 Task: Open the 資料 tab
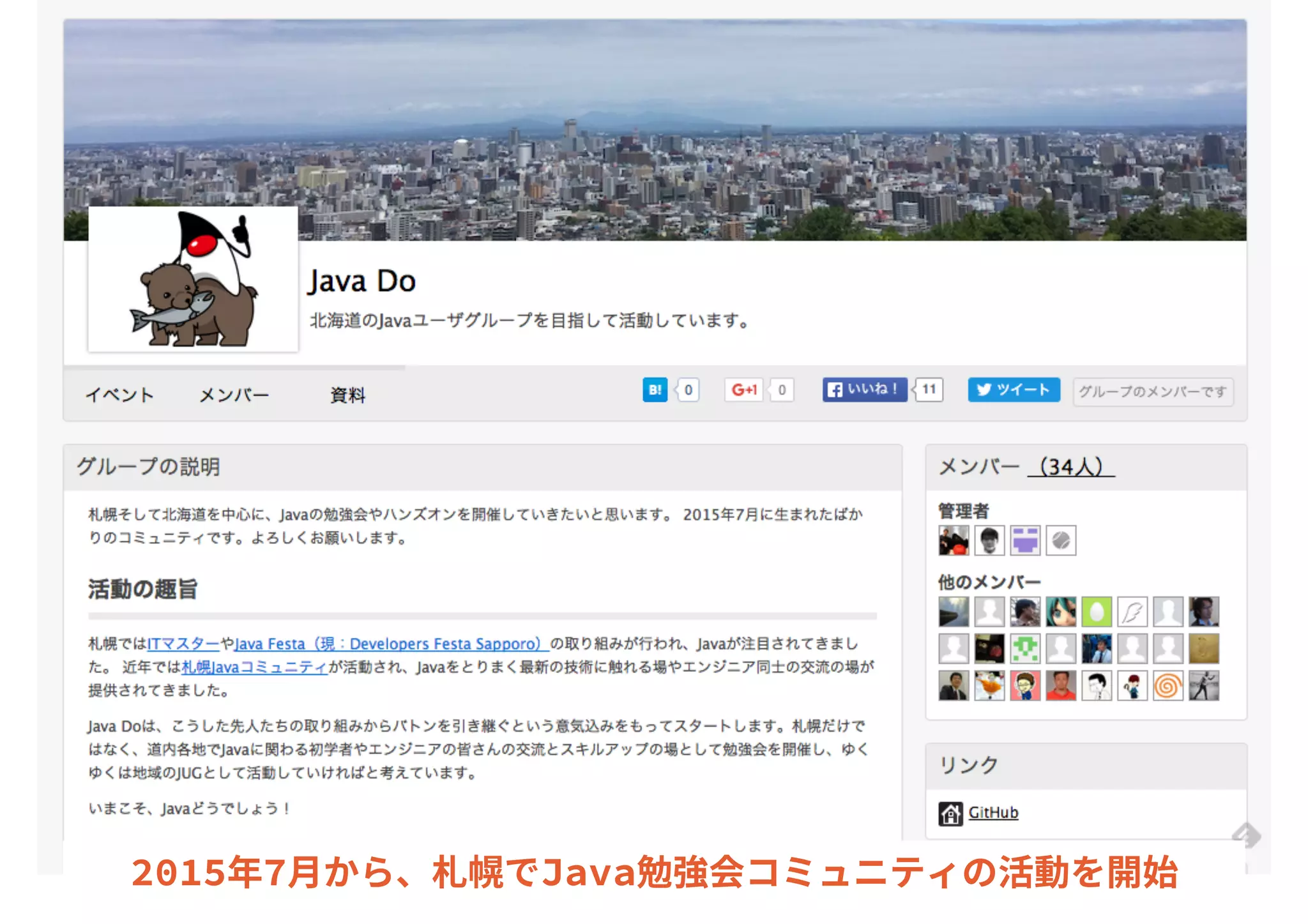click(x=348, y=395)
